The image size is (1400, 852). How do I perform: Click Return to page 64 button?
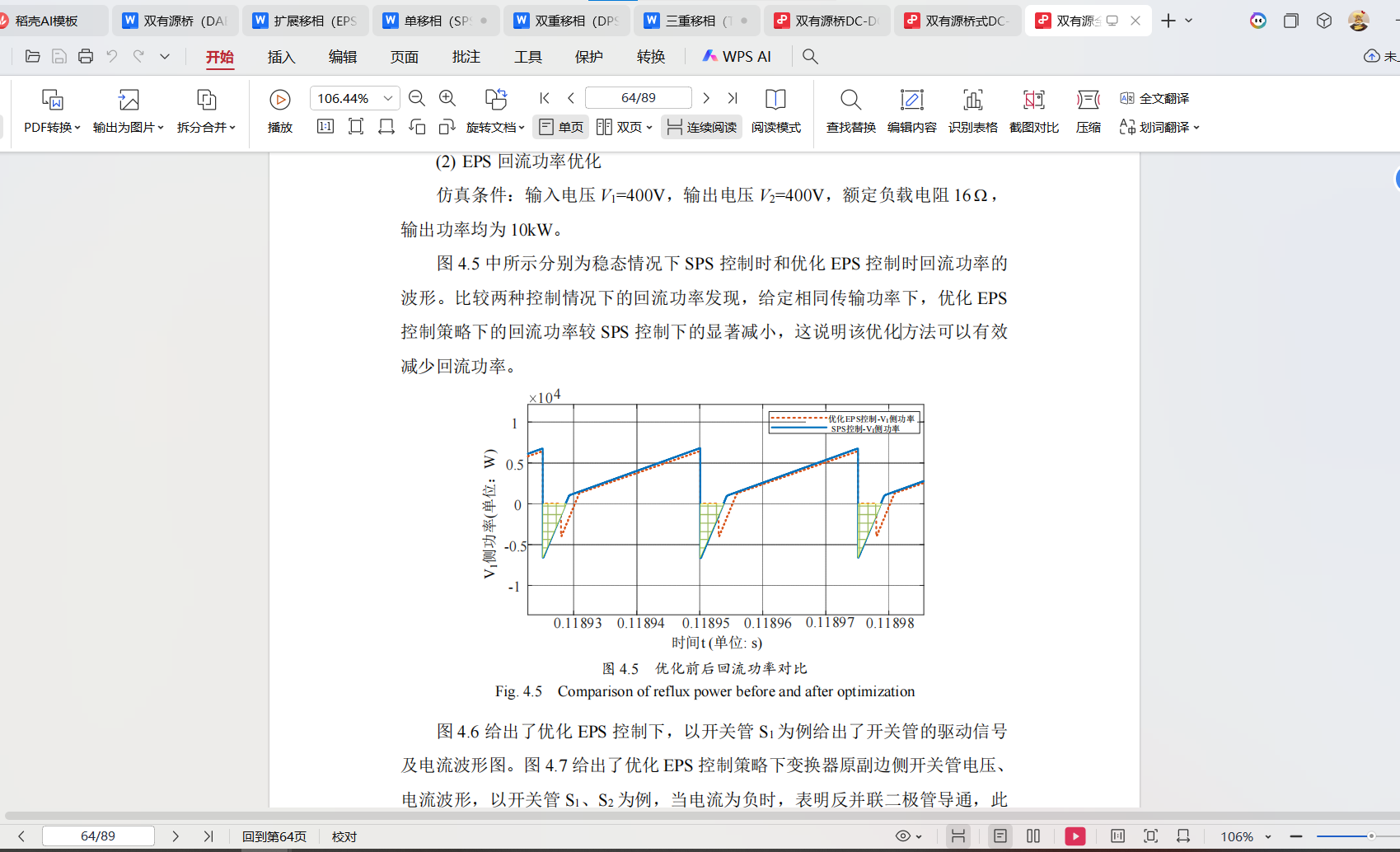click(x=274, y=836)
